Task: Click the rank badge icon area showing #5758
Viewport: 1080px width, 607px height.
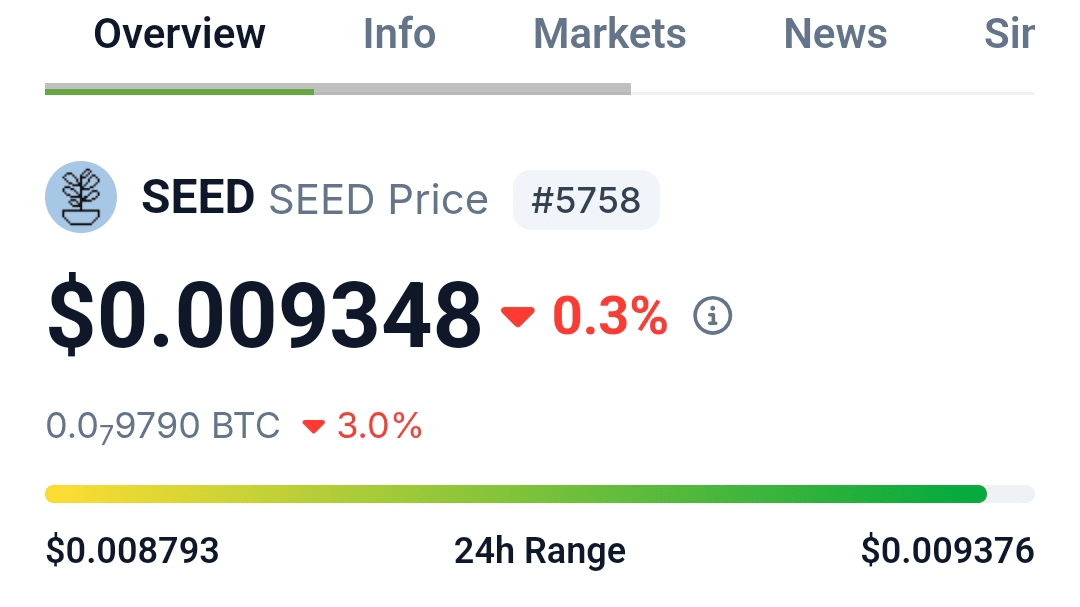Action: coord(586,199)
